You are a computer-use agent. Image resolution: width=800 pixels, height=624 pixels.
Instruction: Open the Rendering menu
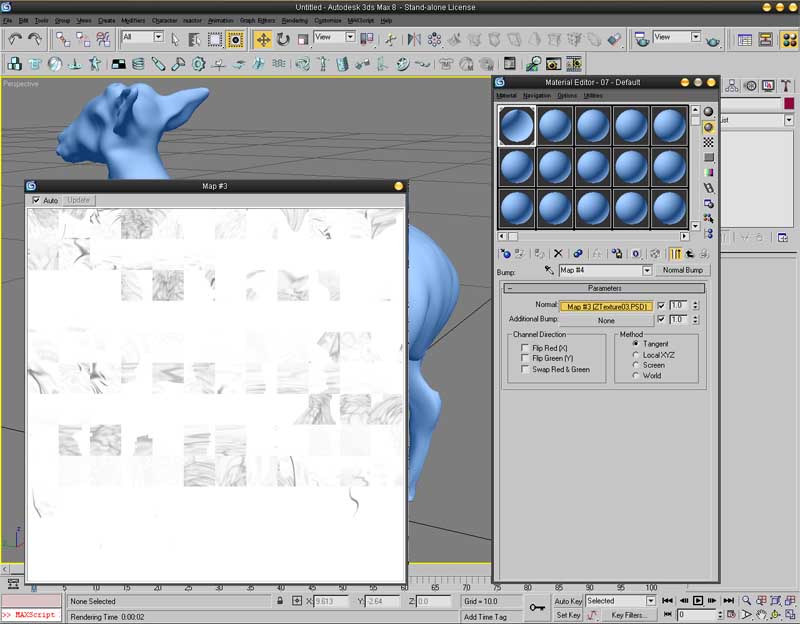pos(295,20)
